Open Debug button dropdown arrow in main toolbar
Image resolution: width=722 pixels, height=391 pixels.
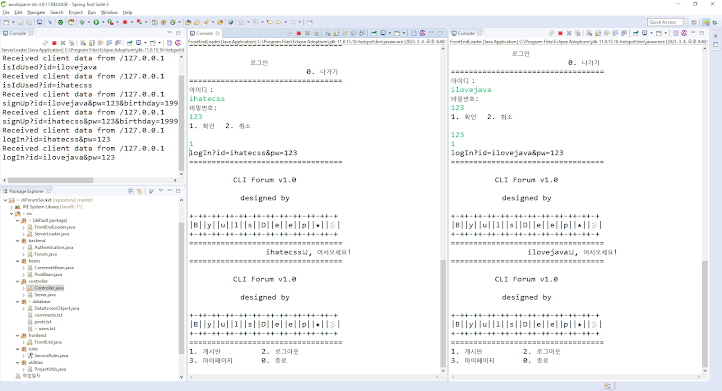coord(89,22)
